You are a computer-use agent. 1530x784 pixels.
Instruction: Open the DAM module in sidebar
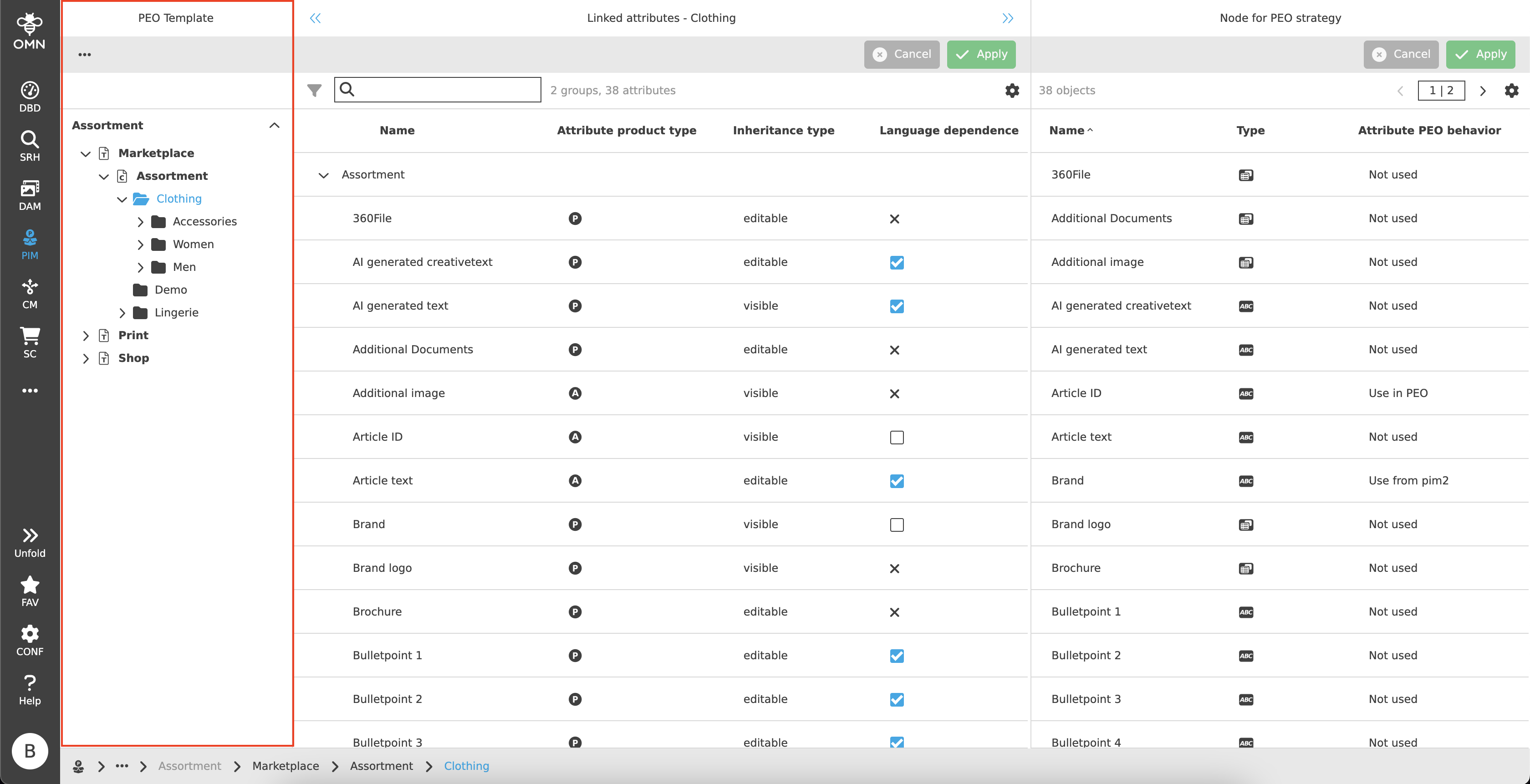pyautogui.click(x=30, y=195)
